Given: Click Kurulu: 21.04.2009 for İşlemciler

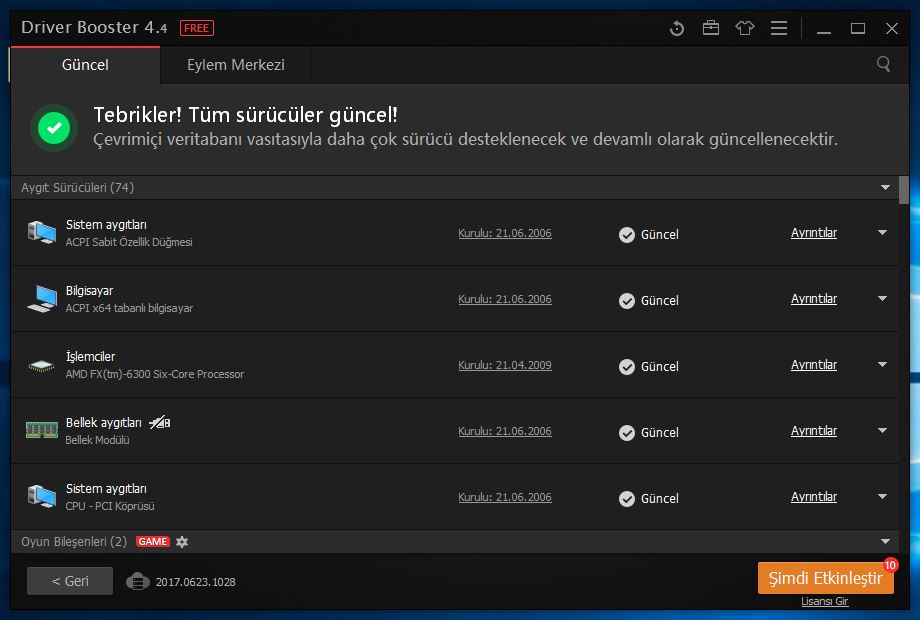Looking at the screenshot, I should coord(505,365).
